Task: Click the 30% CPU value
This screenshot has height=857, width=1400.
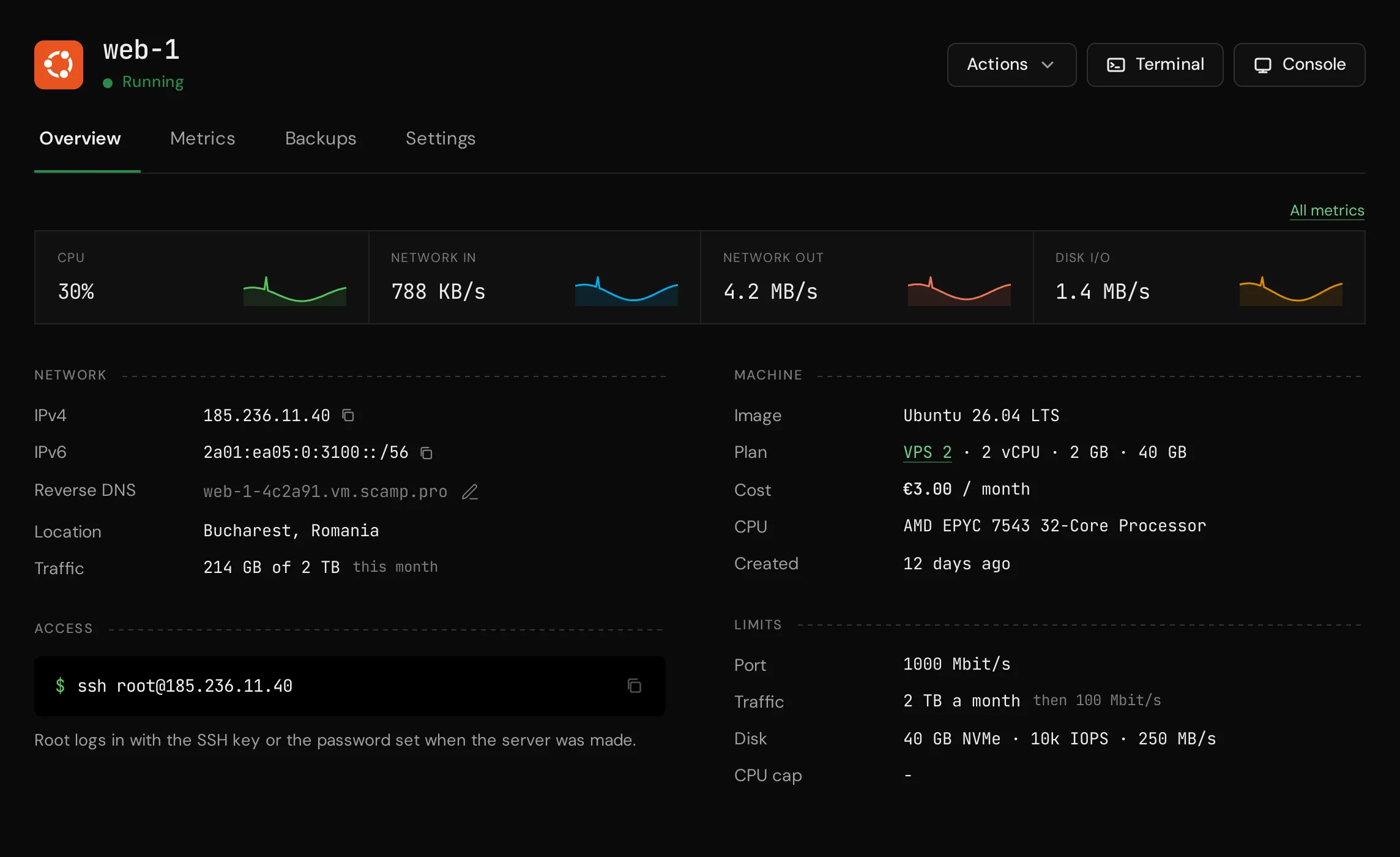Action: point(76,291)
